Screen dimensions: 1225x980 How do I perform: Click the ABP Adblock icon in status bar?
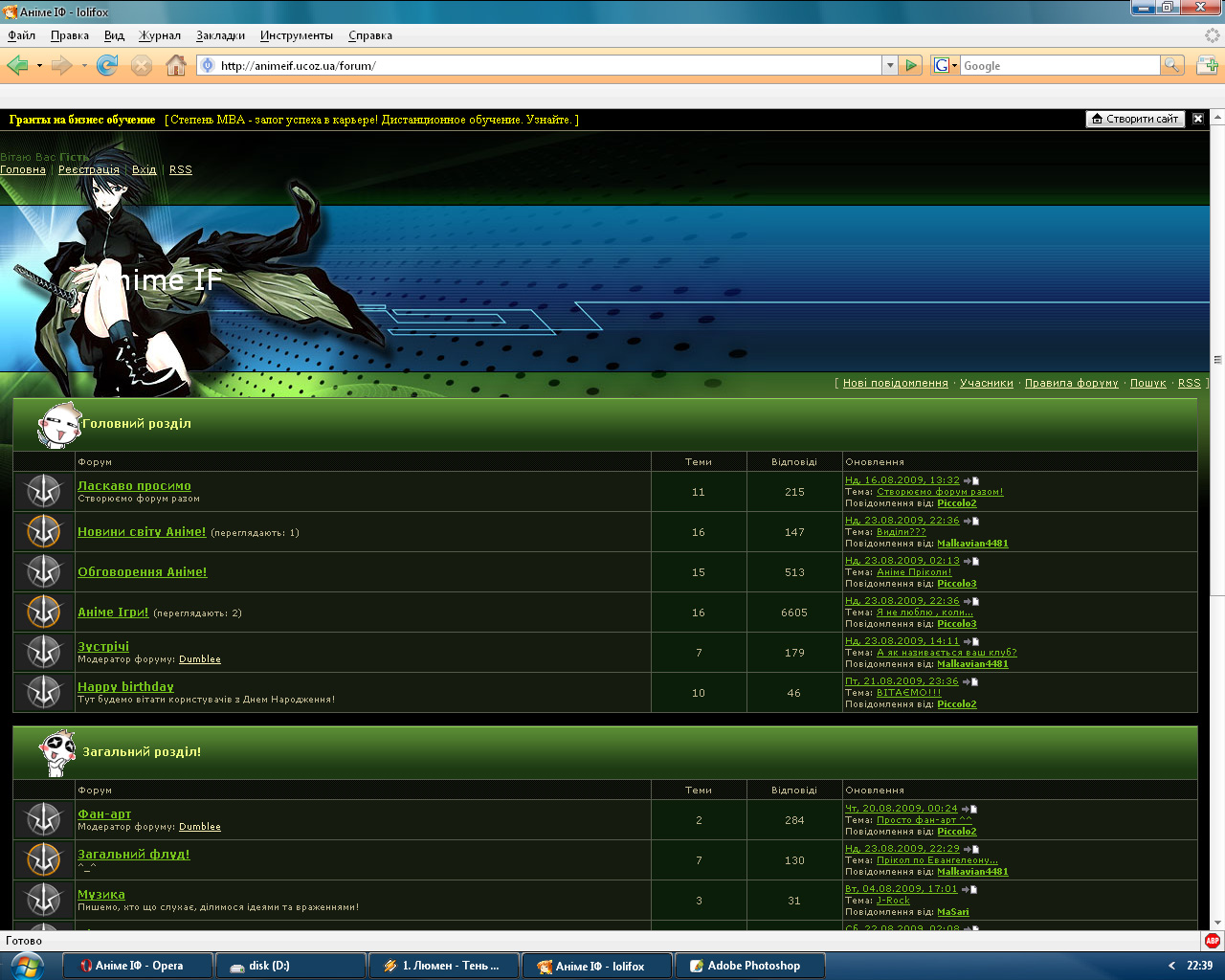coord(1213,941)
